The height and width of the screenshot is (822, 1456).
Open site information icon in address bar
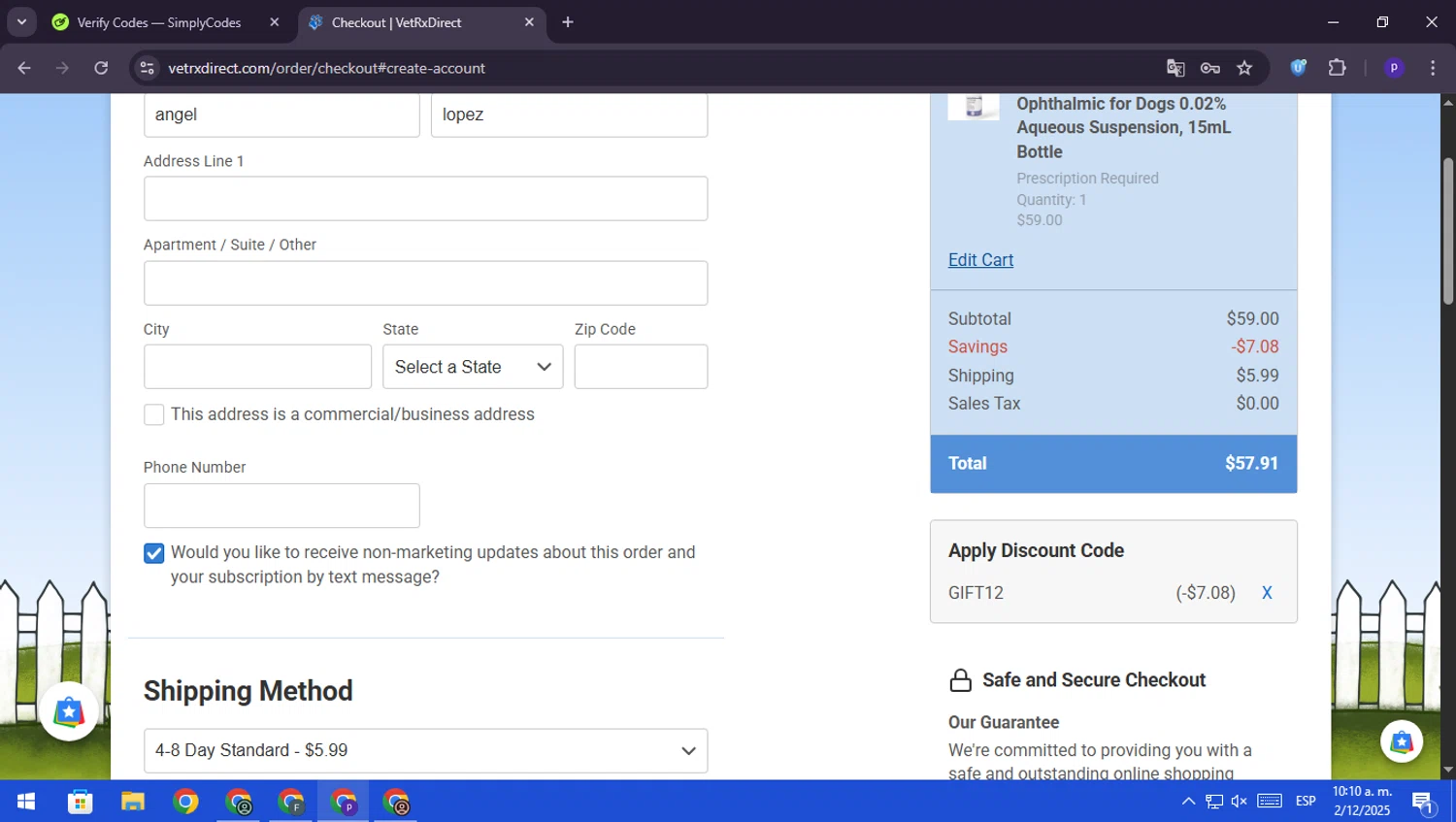(147, 68)
